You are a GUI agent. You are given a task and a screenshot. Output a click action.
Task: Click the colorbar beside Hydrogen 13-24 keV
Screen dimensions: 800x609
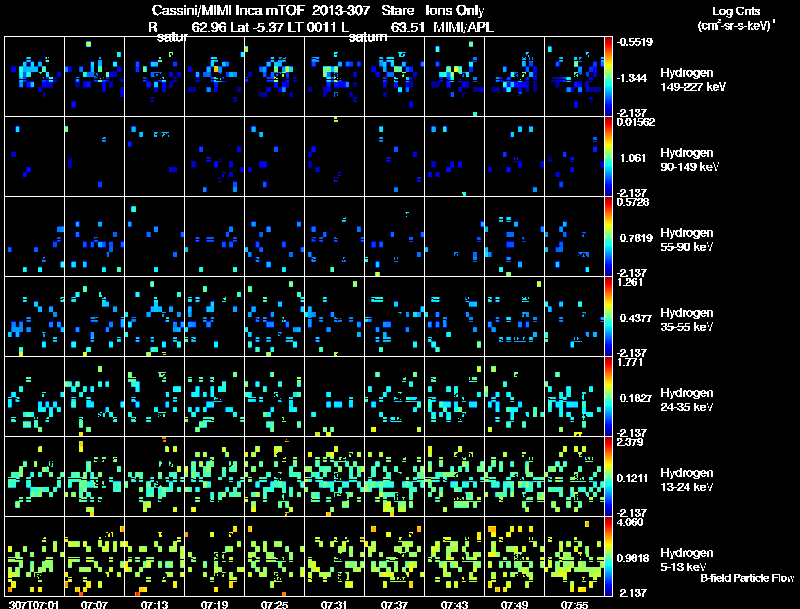click(608, 476)
